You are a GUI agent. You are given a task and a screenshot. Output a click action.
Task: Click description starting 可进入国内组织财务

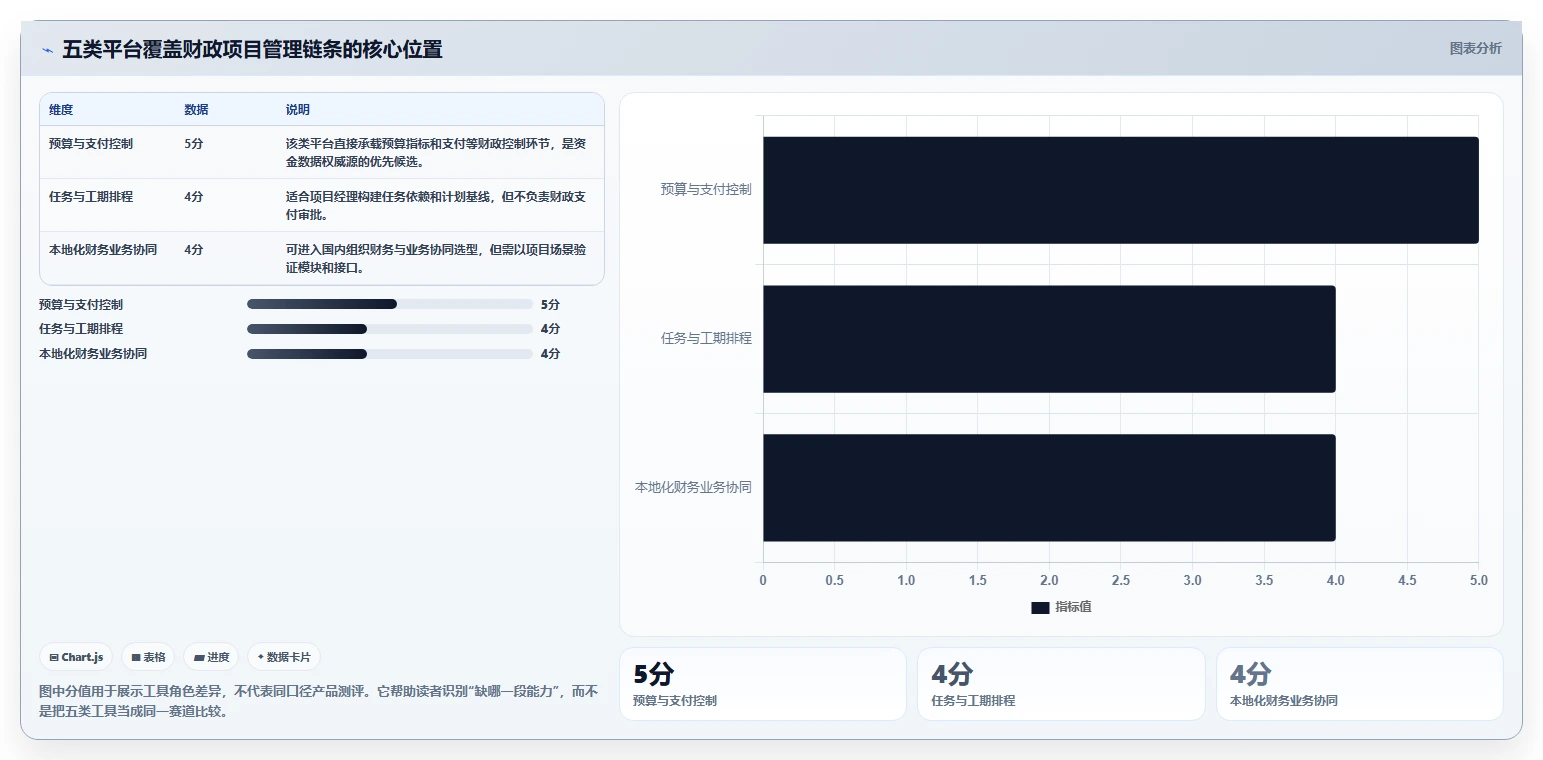(435, 259)
